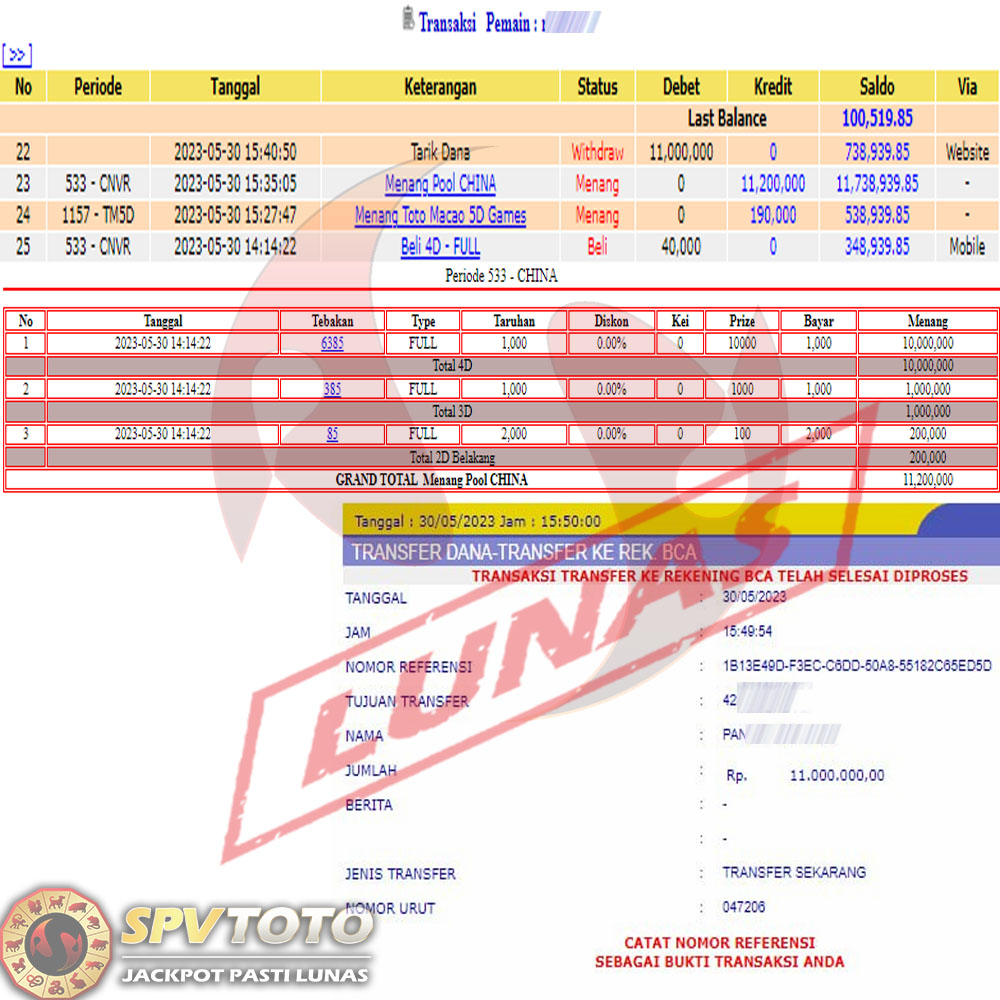Click bet number 6385 link
The image size is (1000, 1000).
pyautogui.click(x=332, y=343)
